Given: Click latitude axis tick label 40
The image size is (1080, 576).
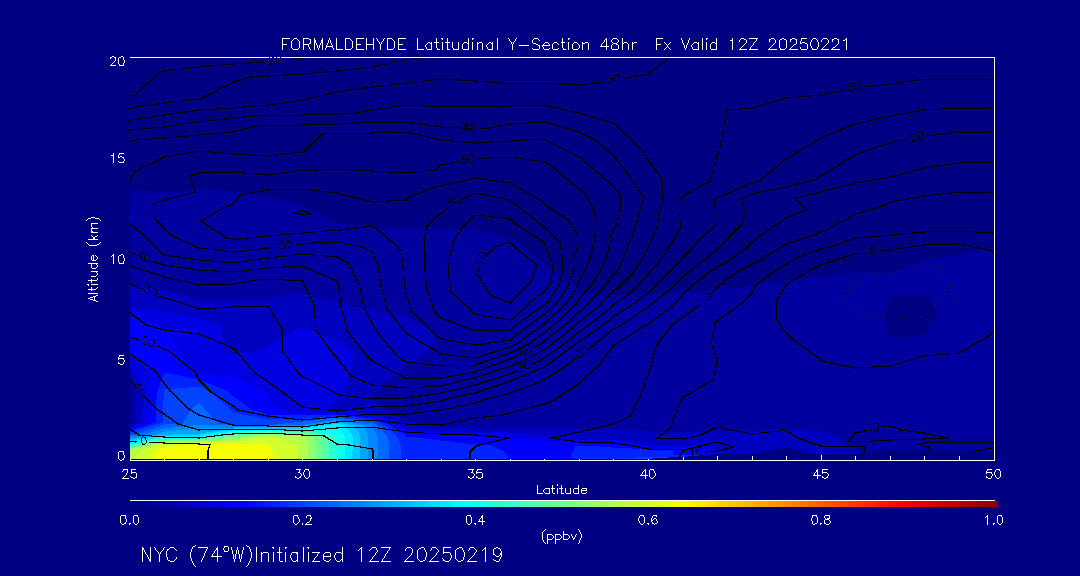Looking at the screenshot, I should (x=648, y=474).
